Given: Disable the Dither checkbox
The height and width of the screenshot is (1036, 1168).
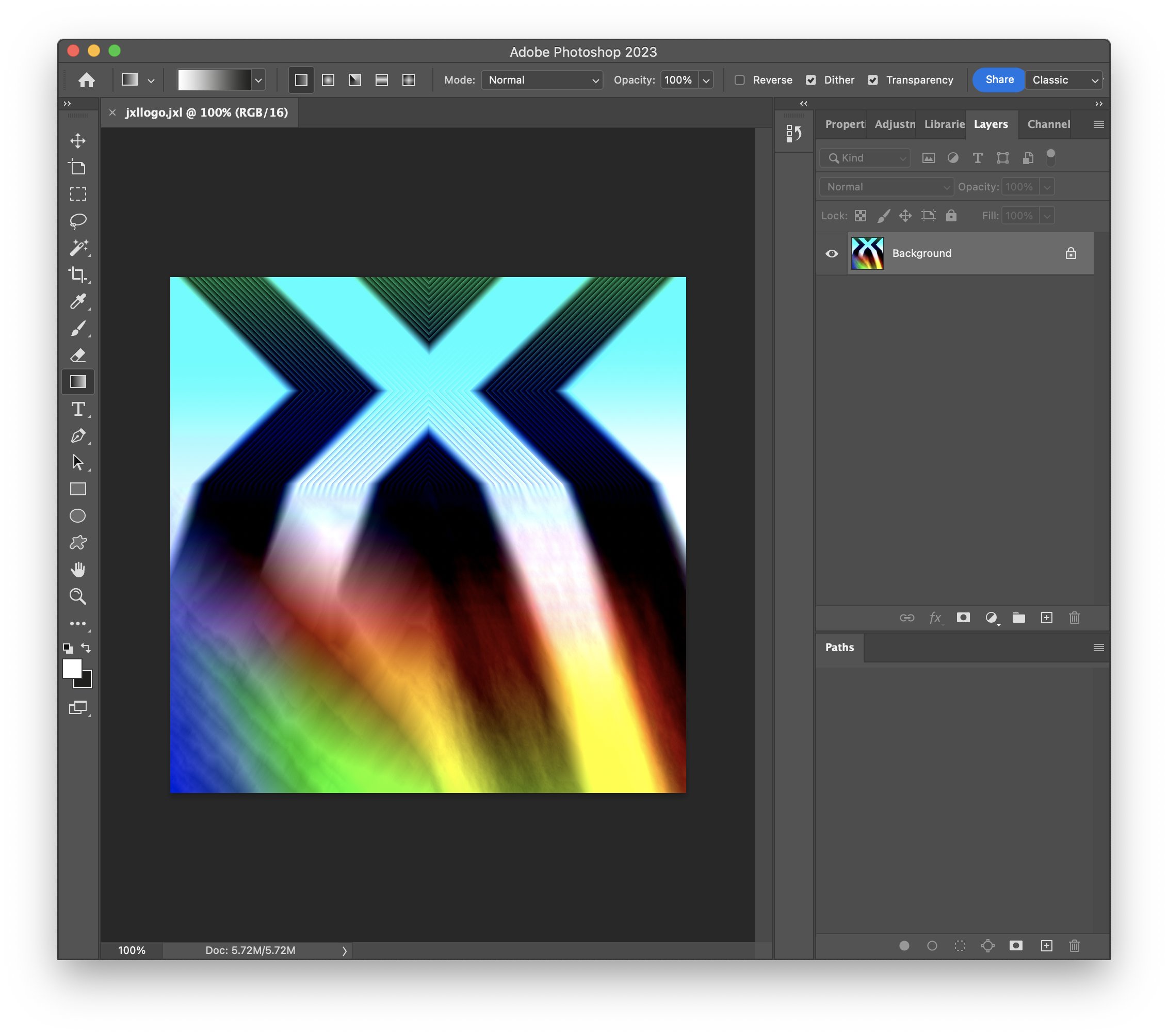Looking at the screenshot, I should 810,80.
